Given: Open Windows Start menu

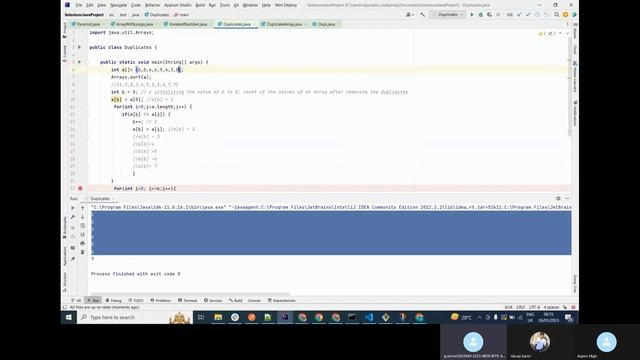Looking at the screenshot, I should point(69,317).
